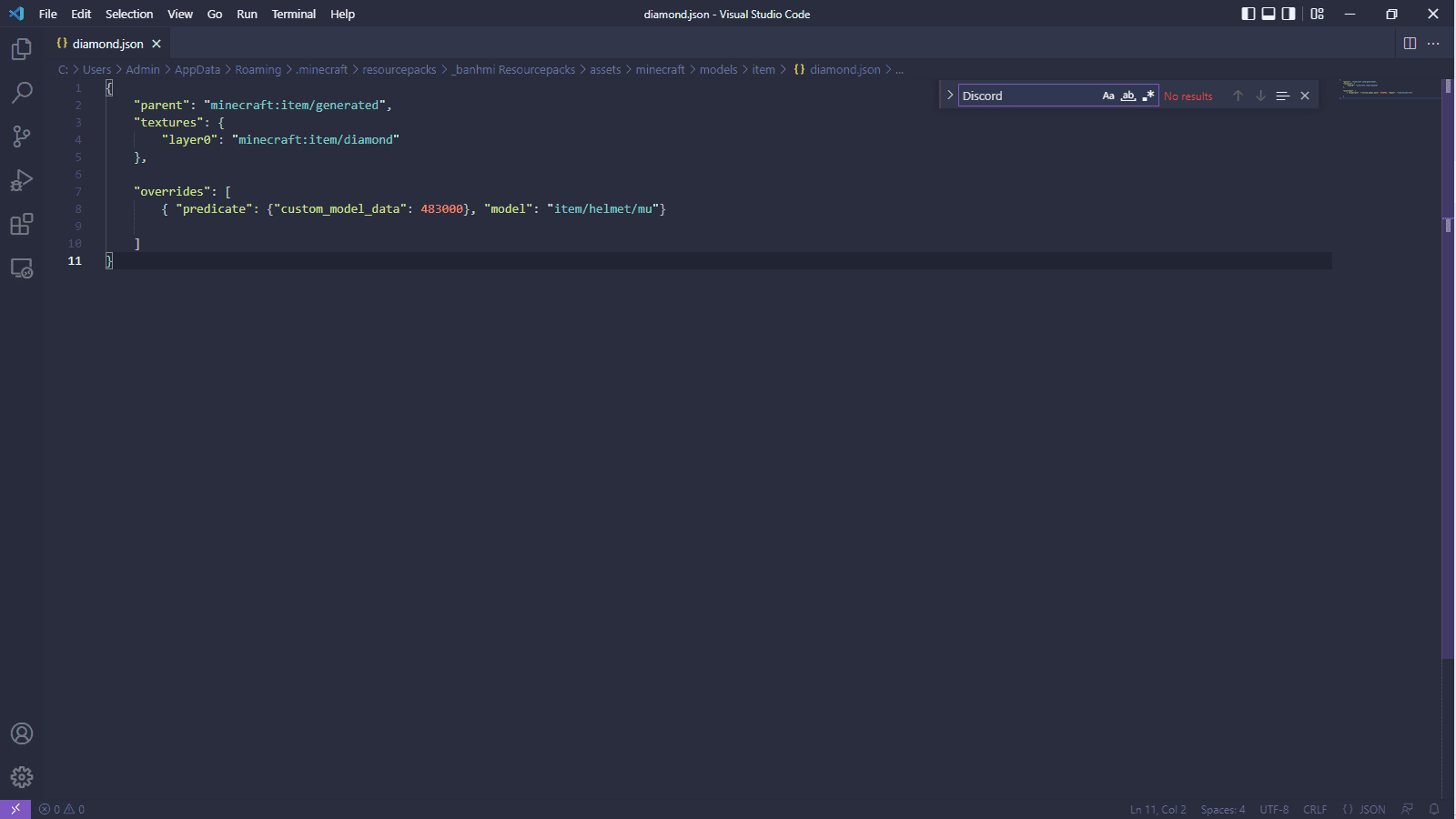Split the editor to the right
The image size is (1456, 819).
tap(1410, 44)
